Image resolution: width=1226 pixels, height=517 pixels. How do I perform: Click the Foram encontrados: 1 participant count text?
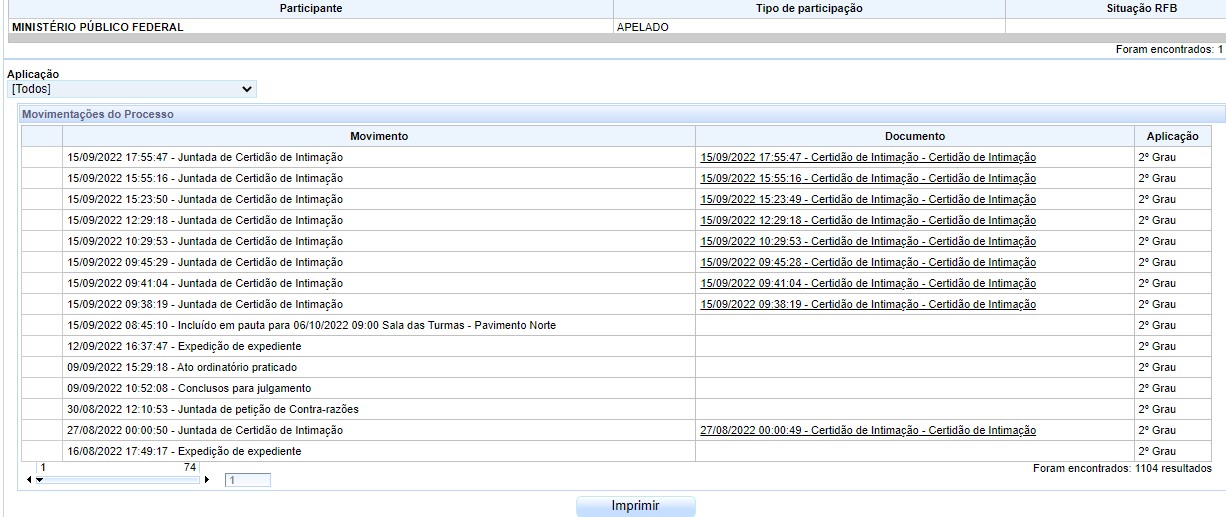(x=1169, y=49)
